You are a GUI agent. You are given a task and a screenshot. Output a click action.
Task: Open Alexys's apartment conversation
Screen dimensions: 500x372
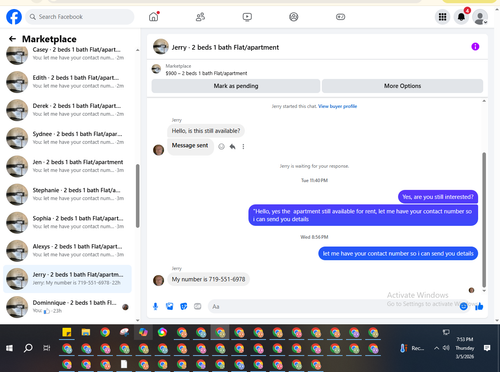click(x=67, y=250)
